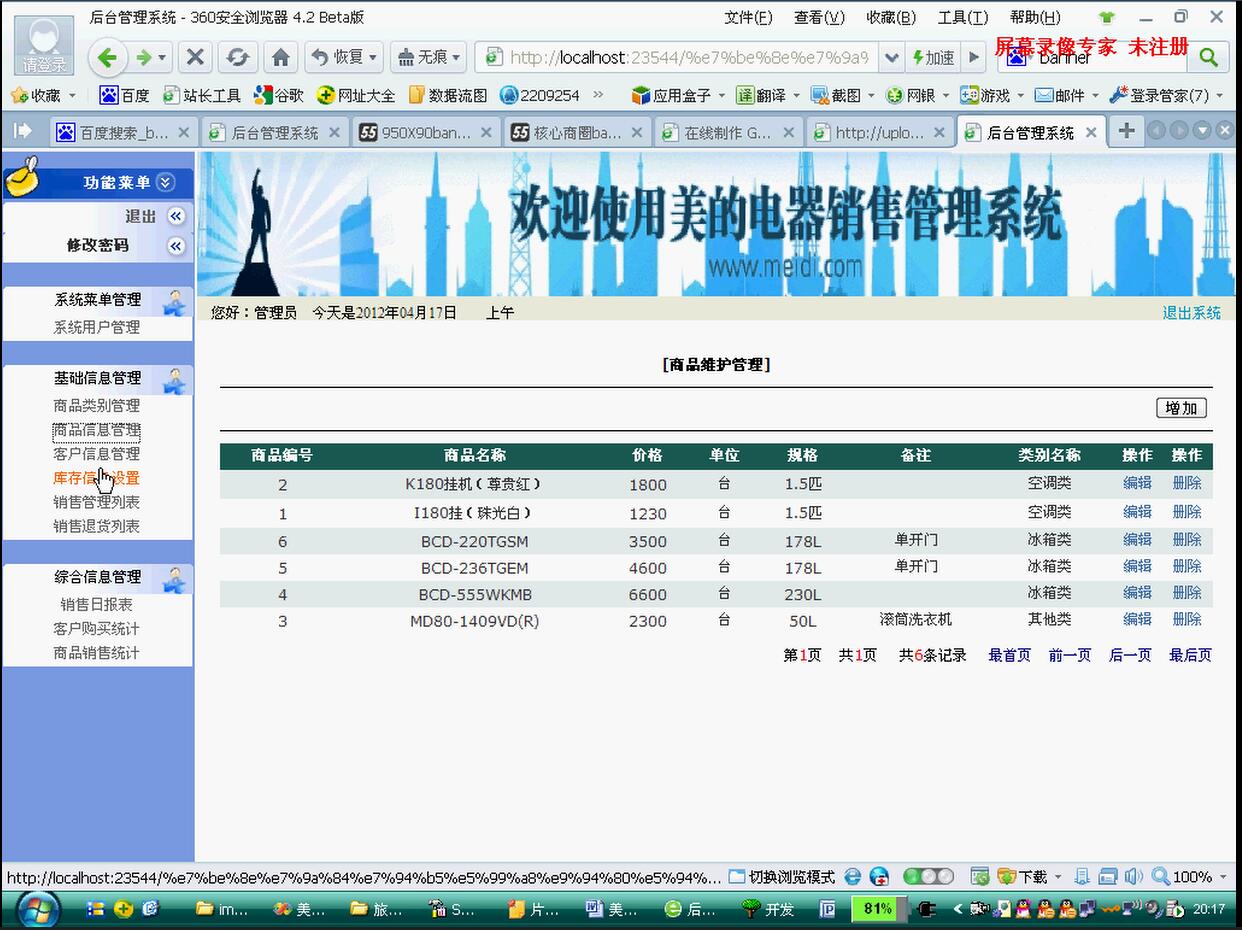Open the 下载 download manager
The image size is (1242, 930).
click(x=1024, y=877)
